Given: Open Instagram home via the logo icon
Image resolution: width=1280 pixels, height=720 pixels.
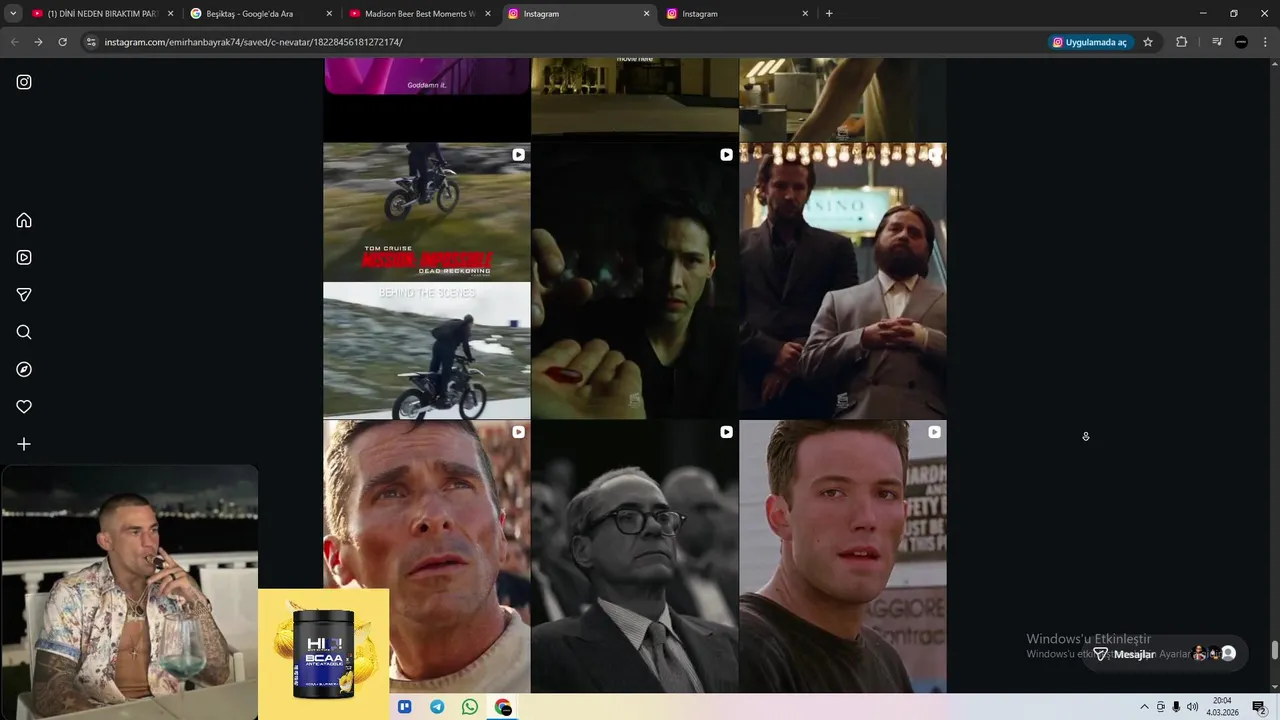Looking at the screenshot, I should [x=24, y=82].
